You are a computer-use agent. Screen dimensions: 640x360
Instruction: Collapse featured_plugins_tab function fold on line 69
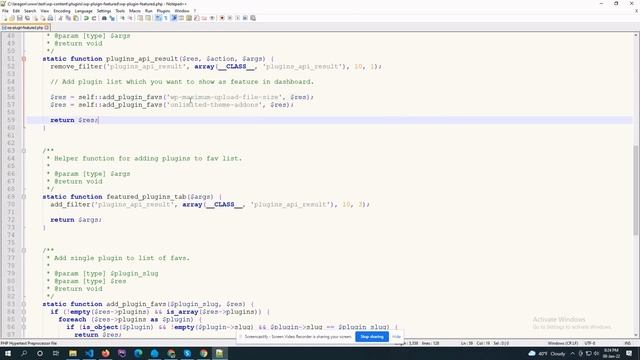(24, 197)
